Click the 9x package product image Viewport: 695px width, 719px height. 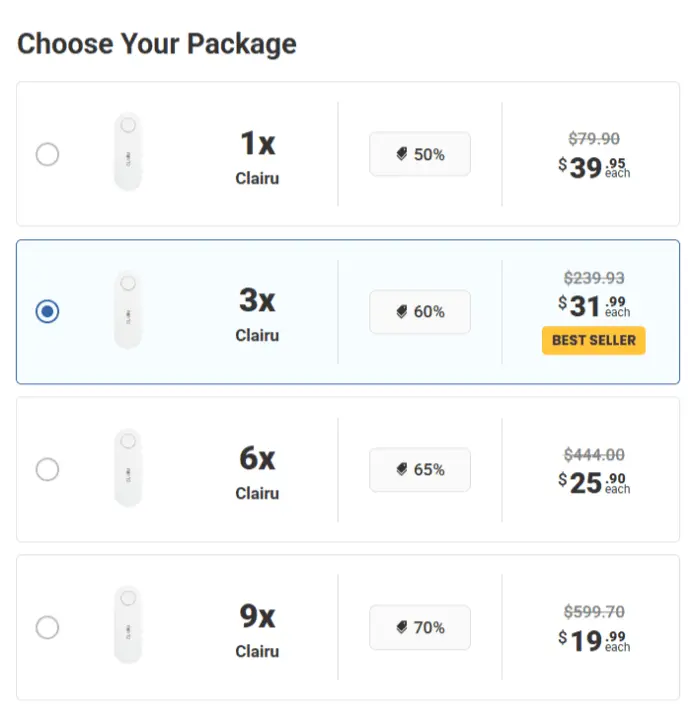128,625
